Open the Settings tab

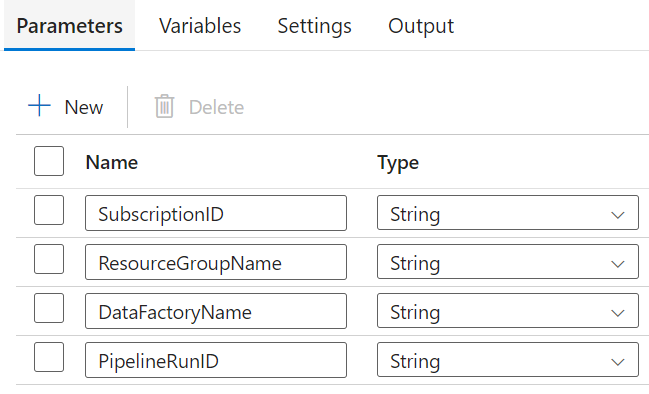click(315, 26)
